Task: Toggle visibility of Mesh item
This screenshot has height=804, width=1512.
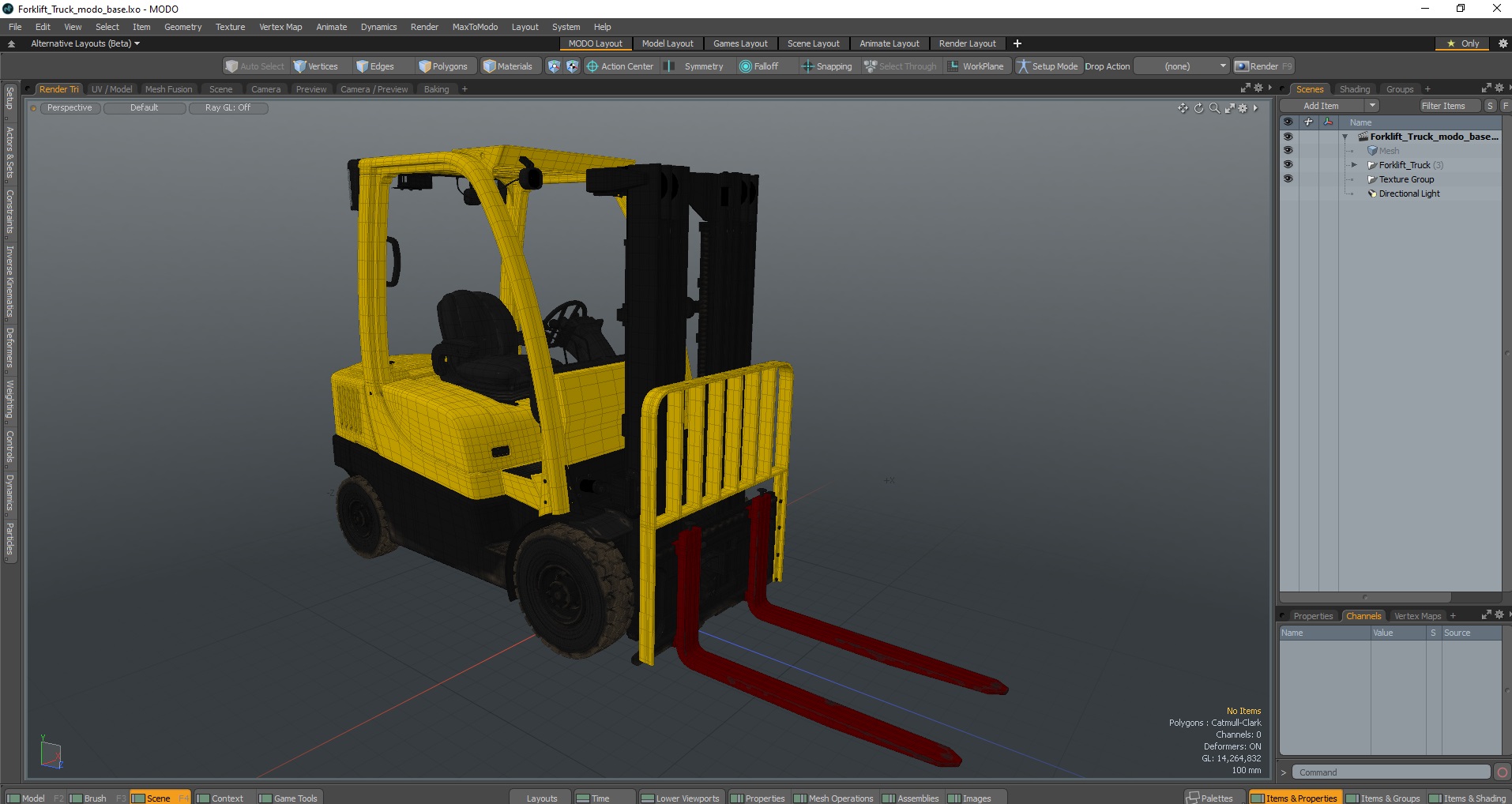Action: [1288, 150]
